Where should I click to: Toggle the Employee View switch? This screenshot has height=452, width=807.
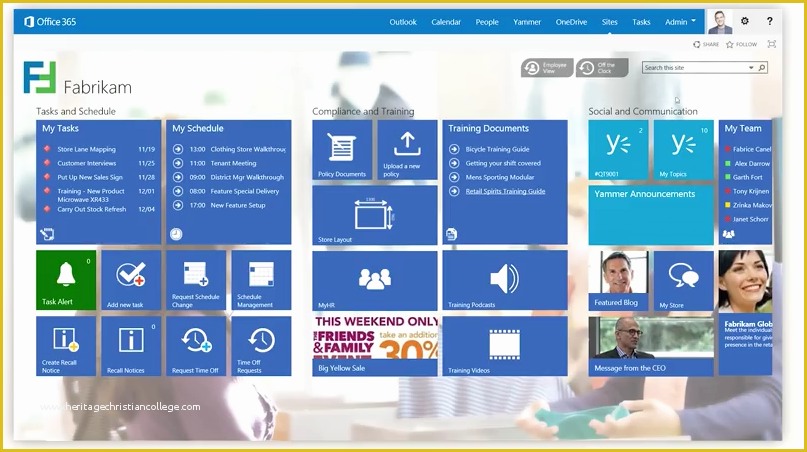[x=547, y=67]
